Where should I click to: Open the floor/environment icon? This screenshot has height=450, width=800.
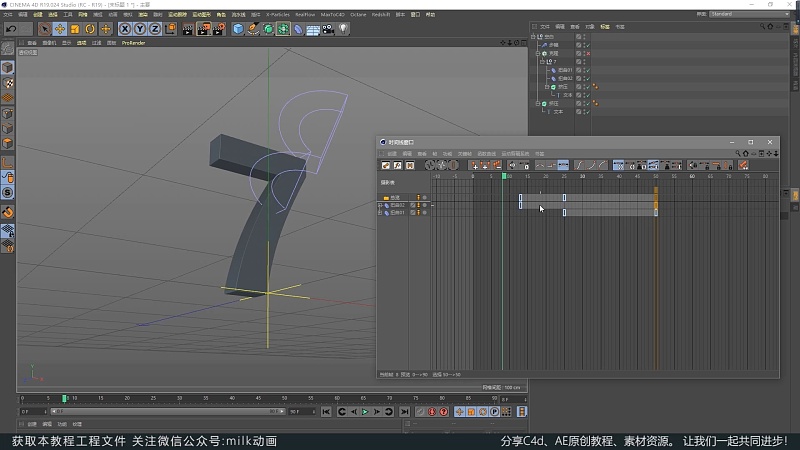tap(313, 29)
